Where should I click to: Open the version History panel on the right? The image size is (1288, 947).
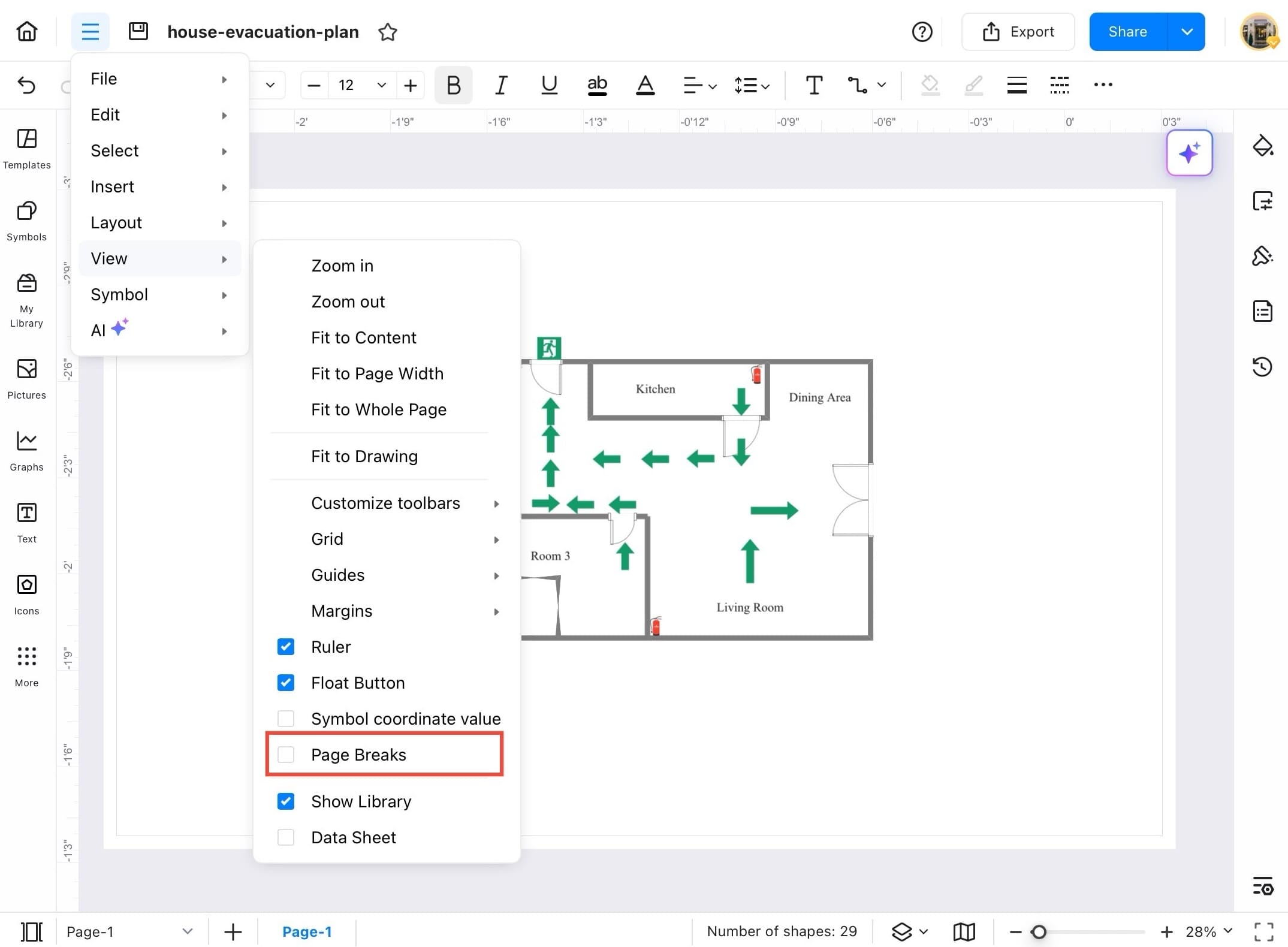point(1263,367)
